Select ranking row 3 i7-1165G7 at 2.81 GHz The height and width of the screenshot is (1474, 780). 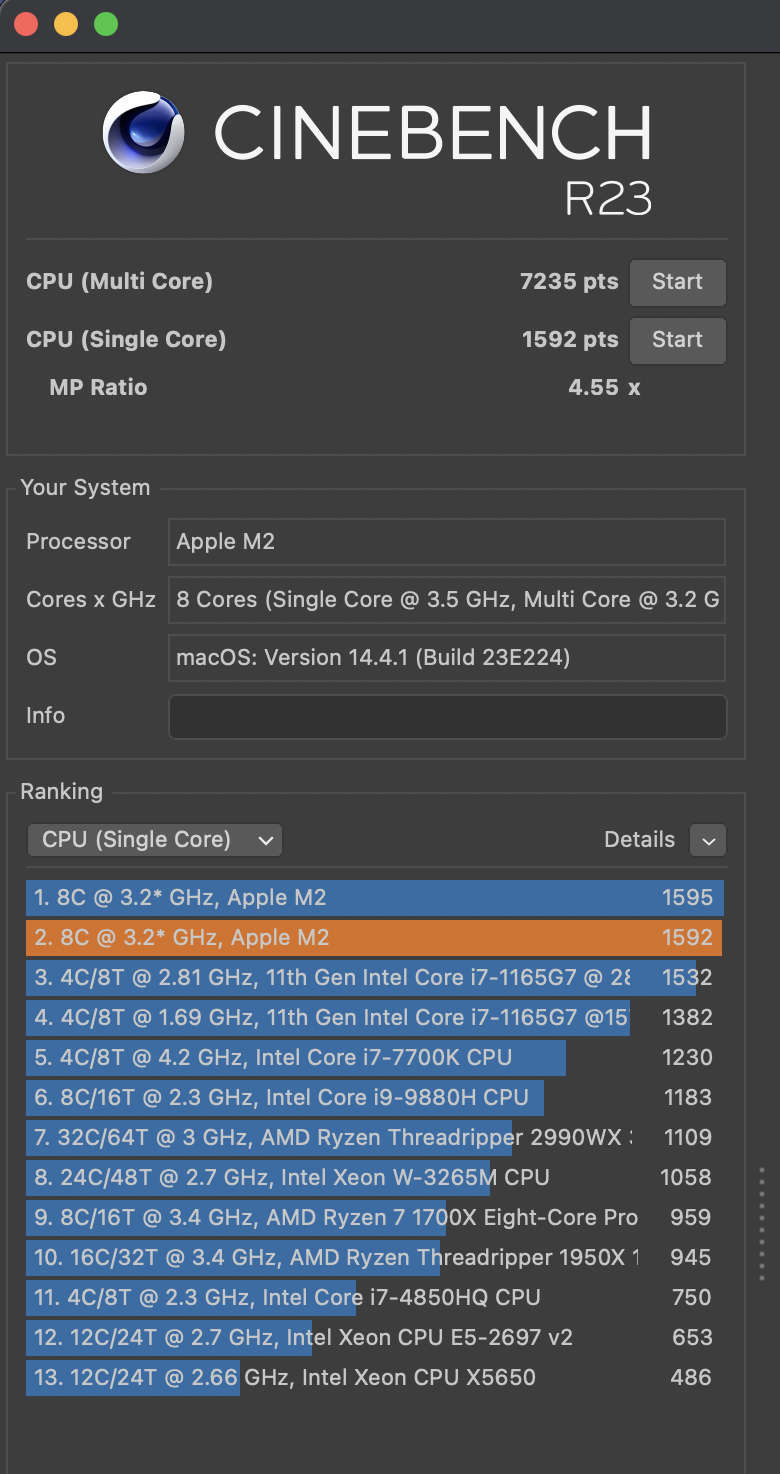[375, 978]
